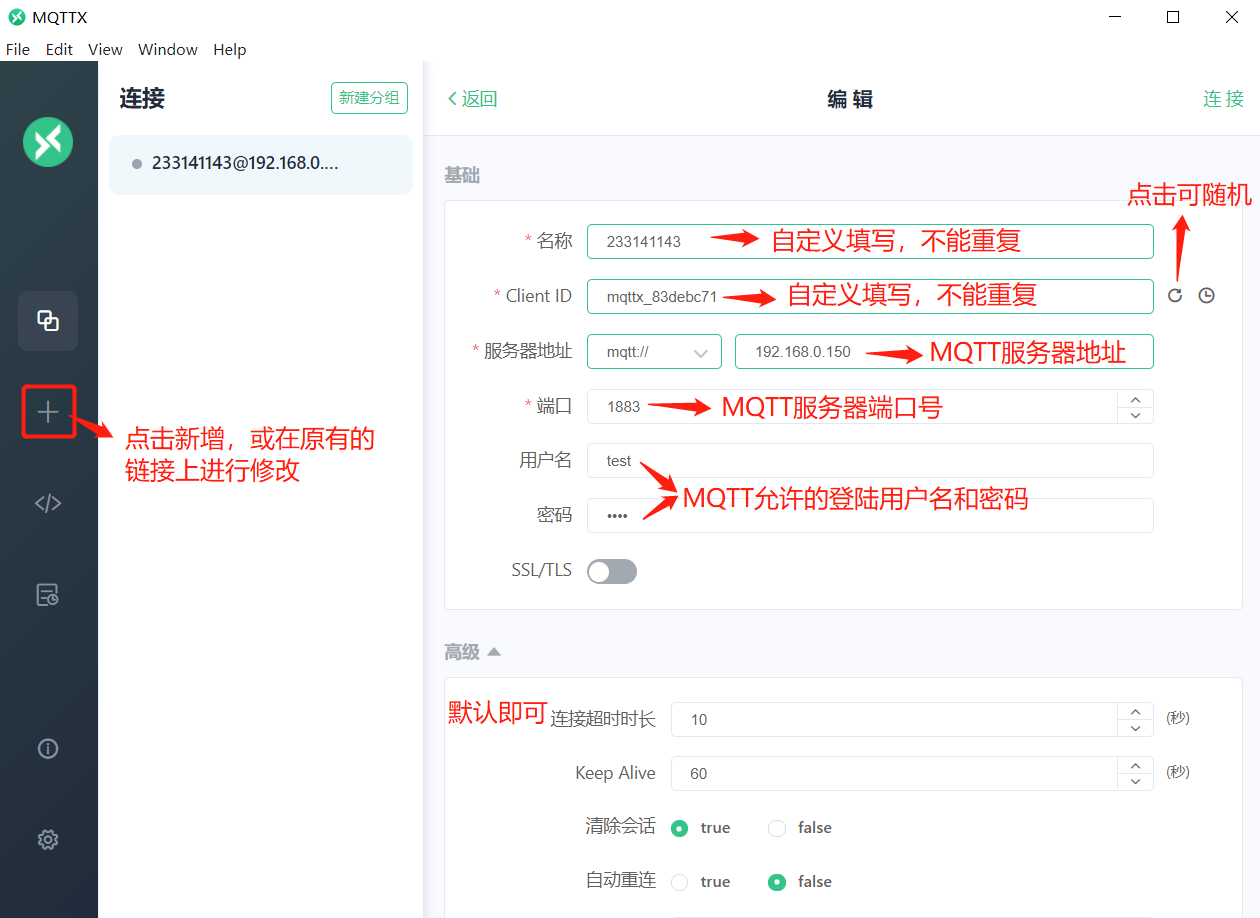The width and height of the screenshot is (1260, 918).
Task: Open the Edit menu
Action: coord(59,49)
